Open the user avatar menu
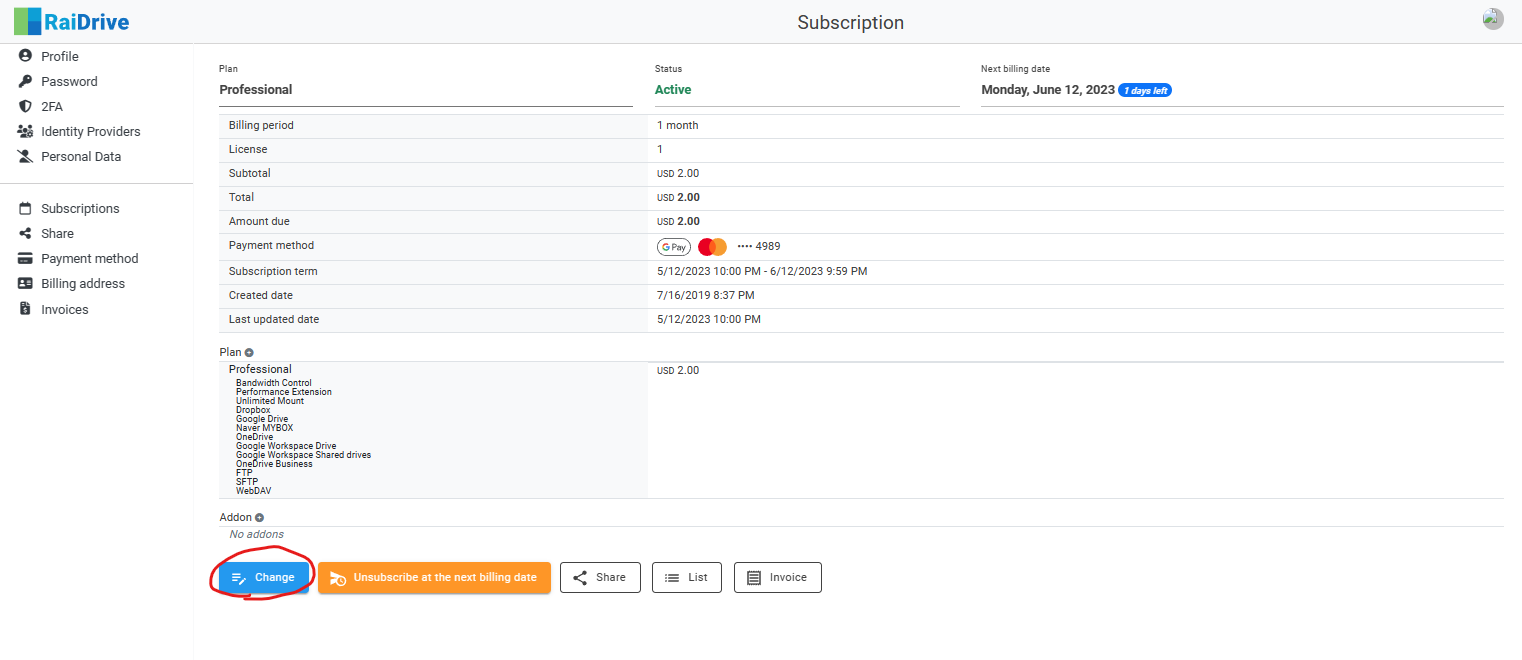This screenshot has width=1522, height=660. tap(1492, 19)
